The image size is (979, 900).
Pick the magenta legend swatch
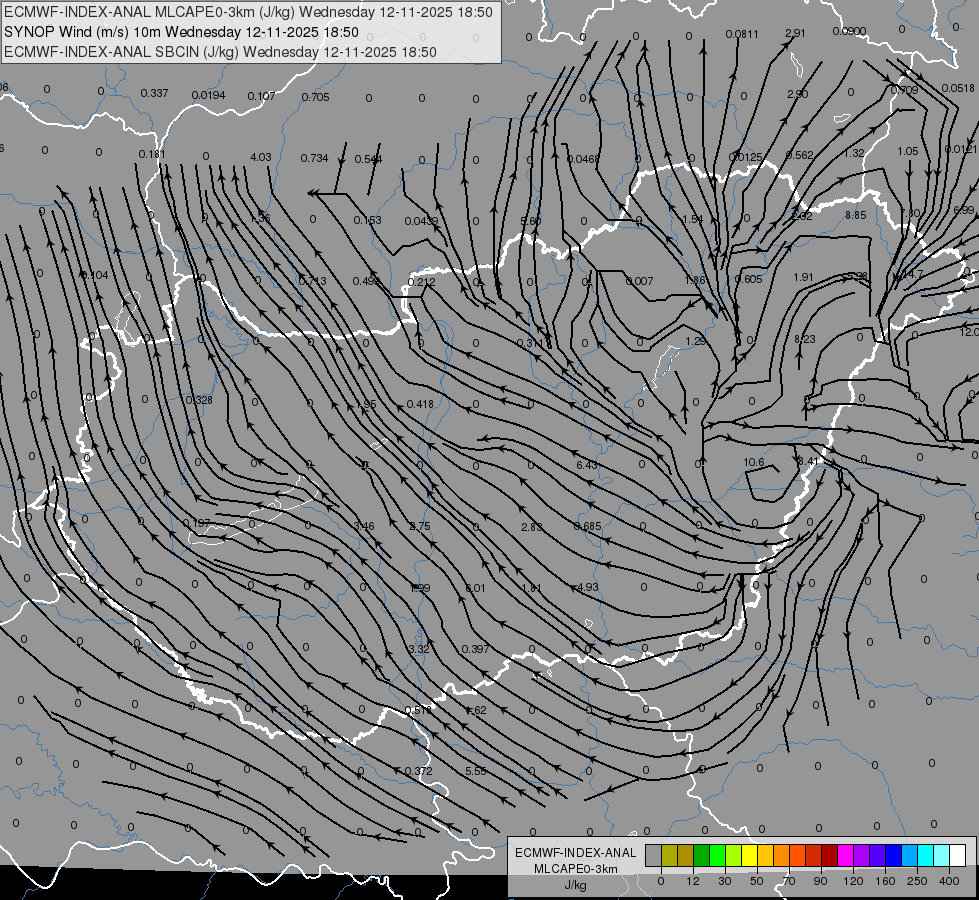click(845, 855)
